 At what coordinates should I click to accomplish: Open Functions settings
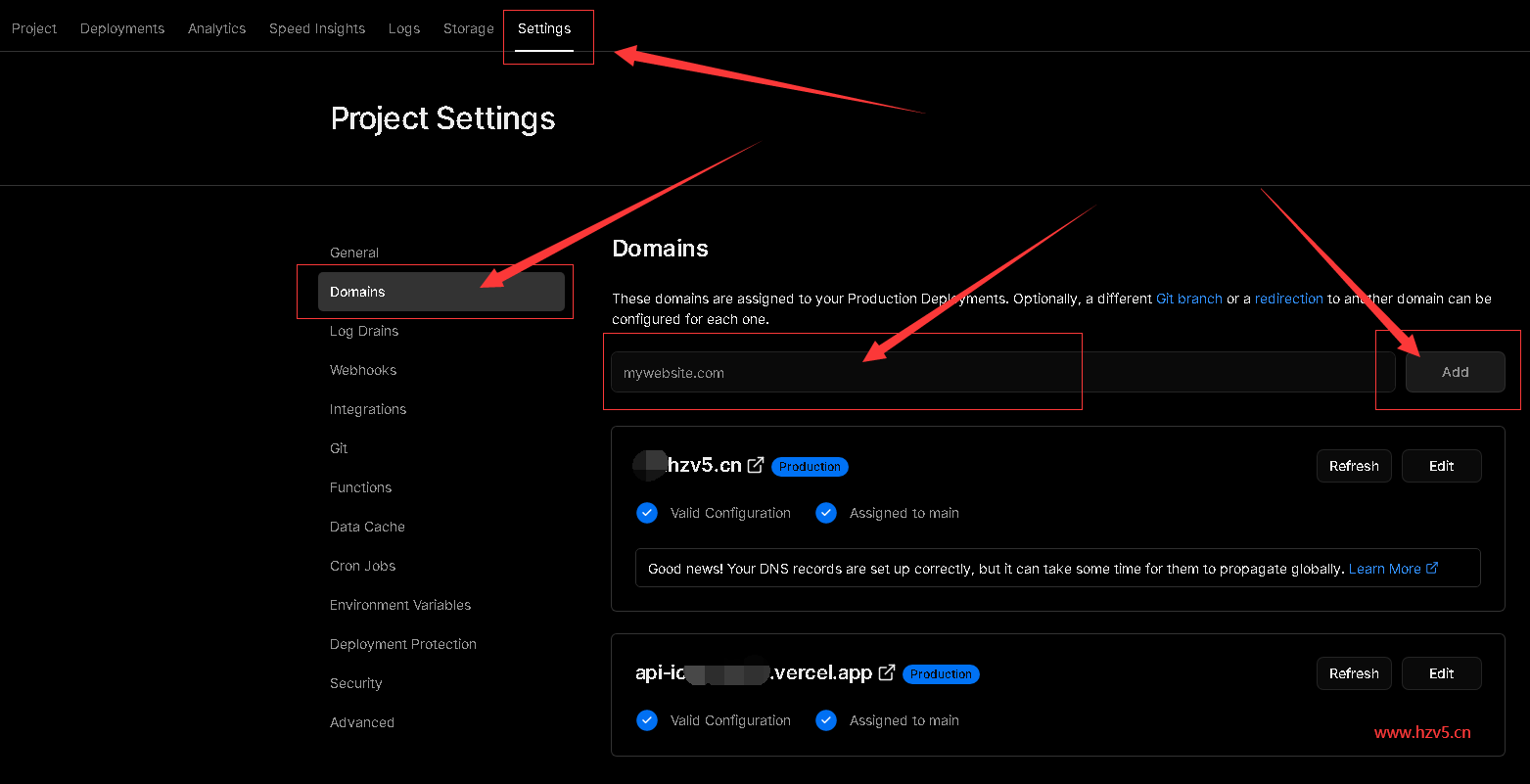[x=360, y=487]
